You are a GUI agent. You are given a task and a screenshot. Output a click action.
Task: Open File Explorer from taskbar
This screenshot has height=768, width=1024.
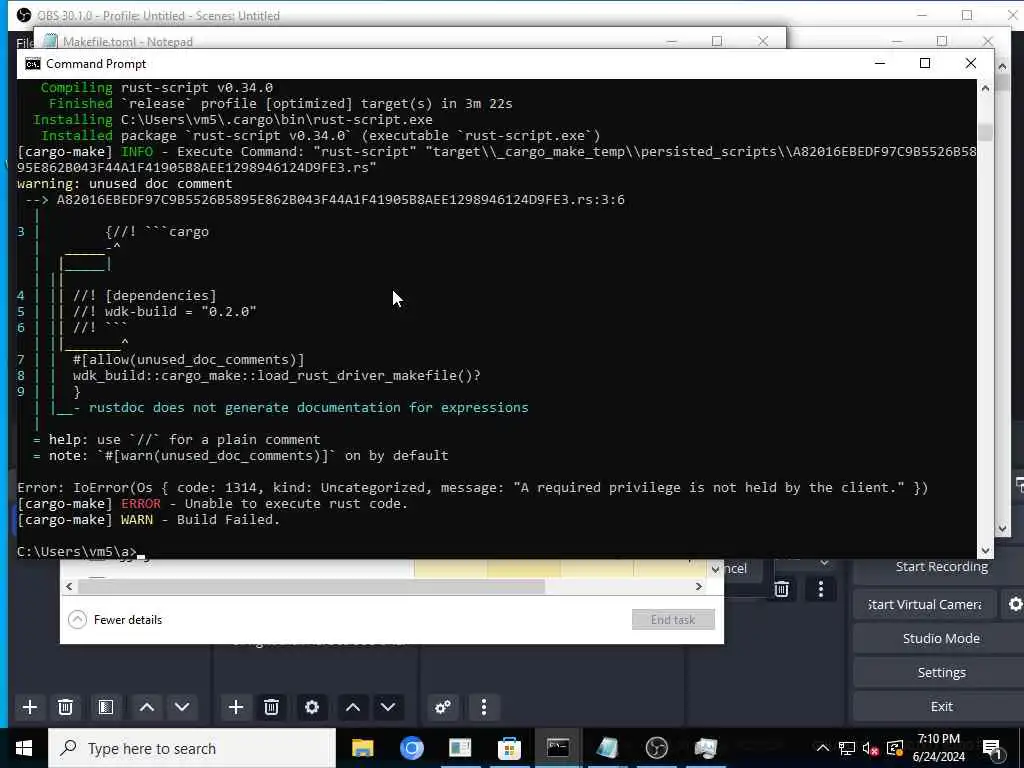pyautogui.click(x=362, y=748)
